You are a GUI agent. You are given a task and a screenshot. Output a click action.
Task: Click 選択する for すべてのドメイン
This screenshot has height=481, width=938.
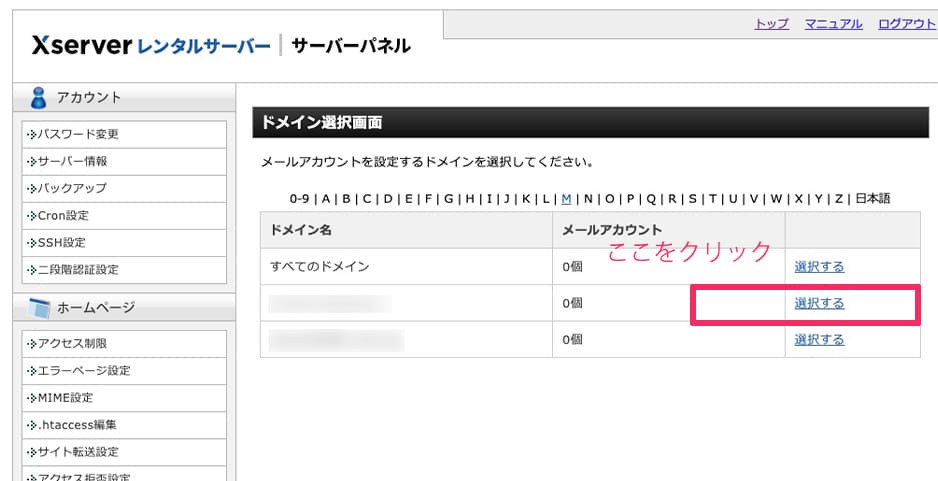click(819, 267)
